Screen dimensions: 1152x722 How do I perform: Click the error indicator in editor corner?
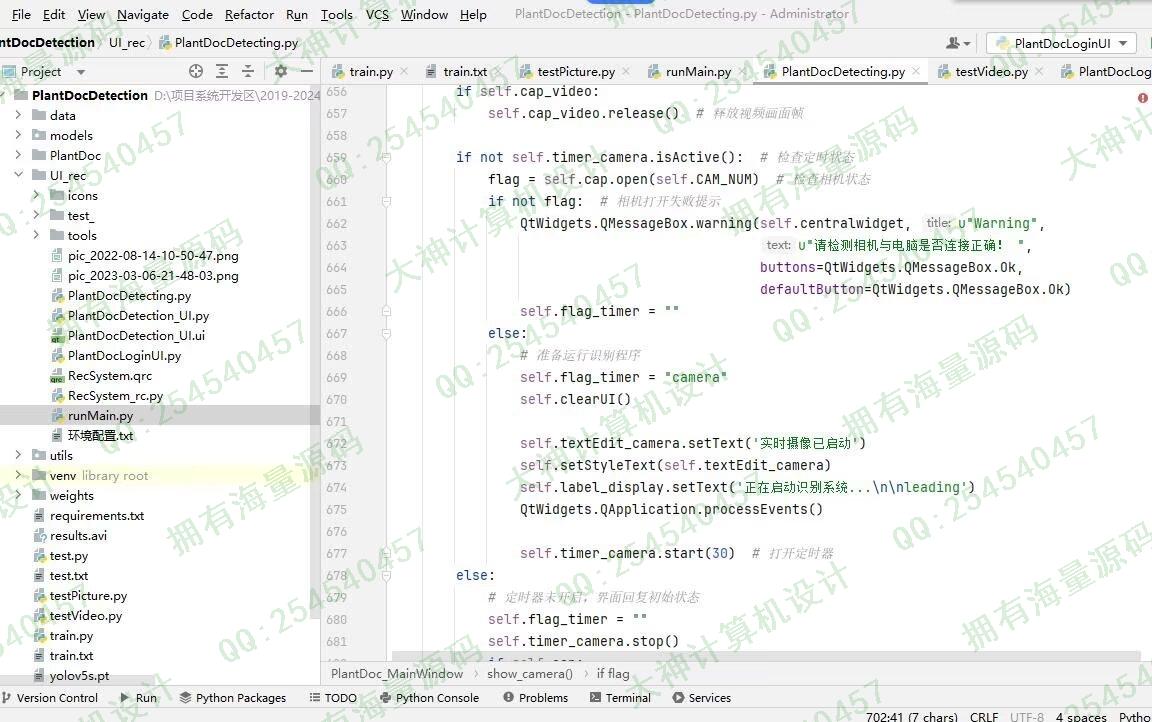tap(1142, 98)
